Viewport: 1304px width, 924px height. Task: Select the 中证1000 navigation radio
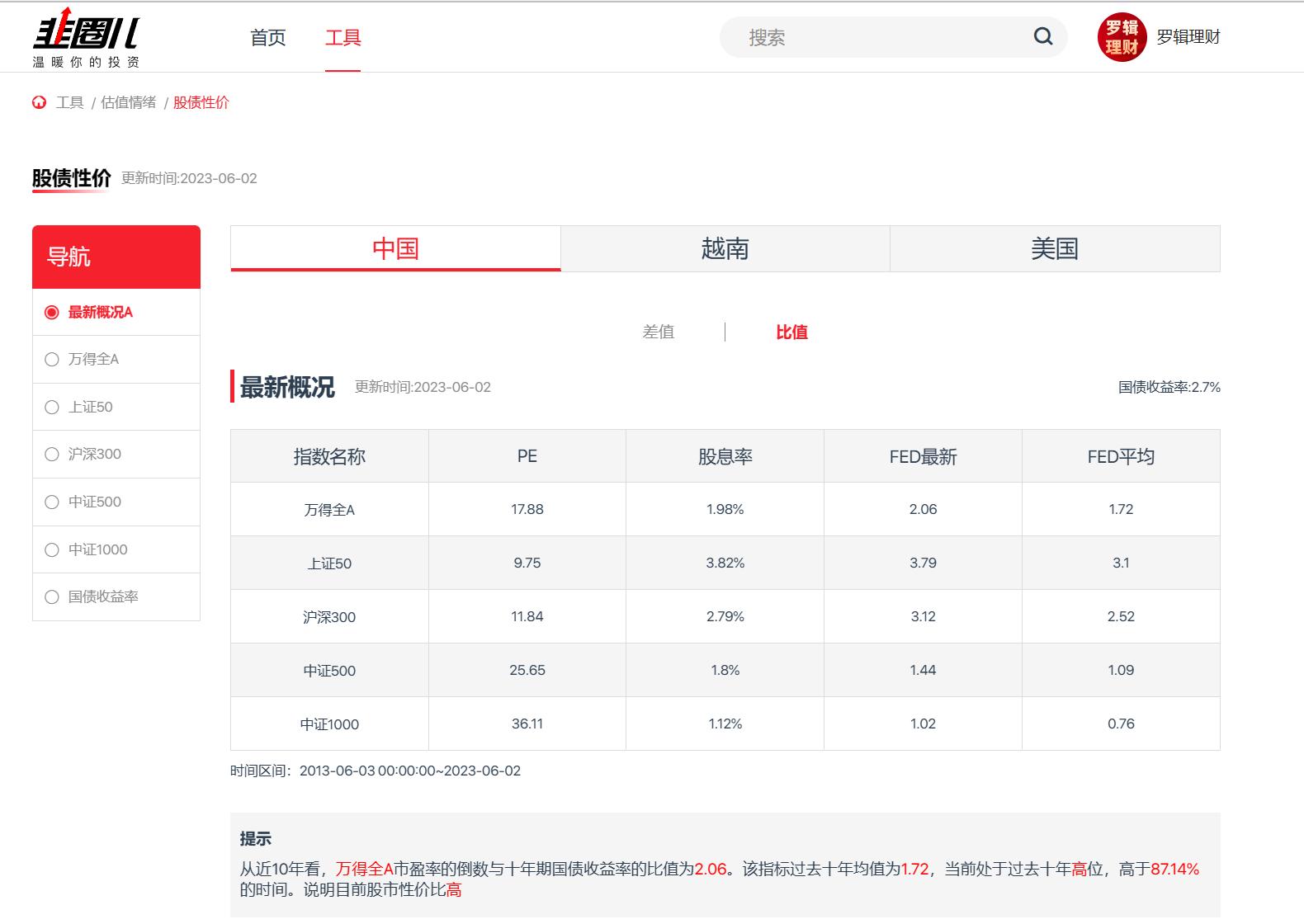[52, 549]
